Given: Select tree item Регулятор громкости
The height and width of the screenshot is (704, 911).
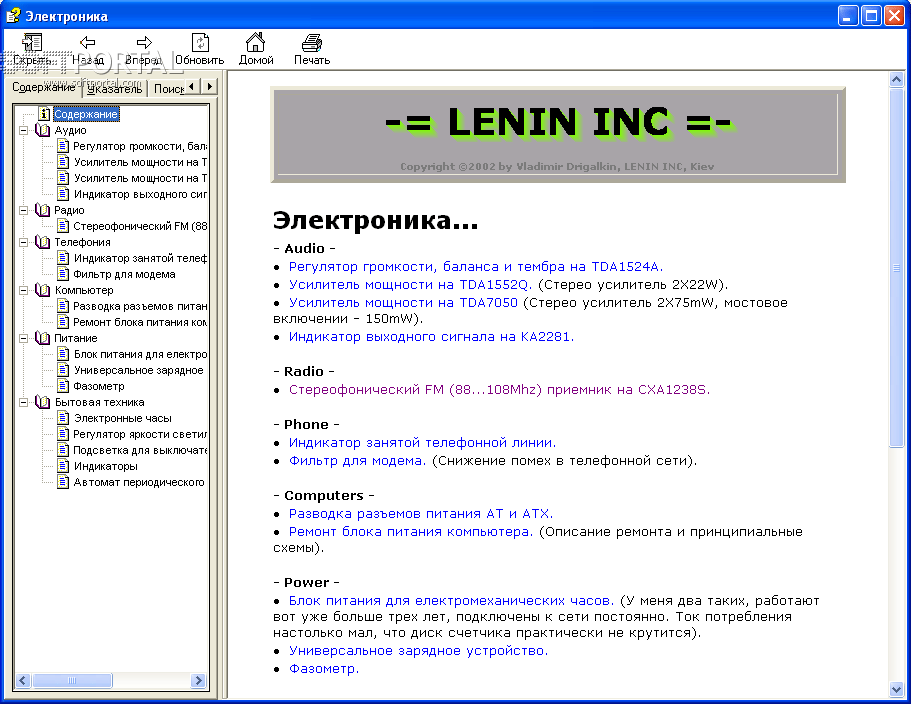Looking at the screenshot, I should (140, 146).
